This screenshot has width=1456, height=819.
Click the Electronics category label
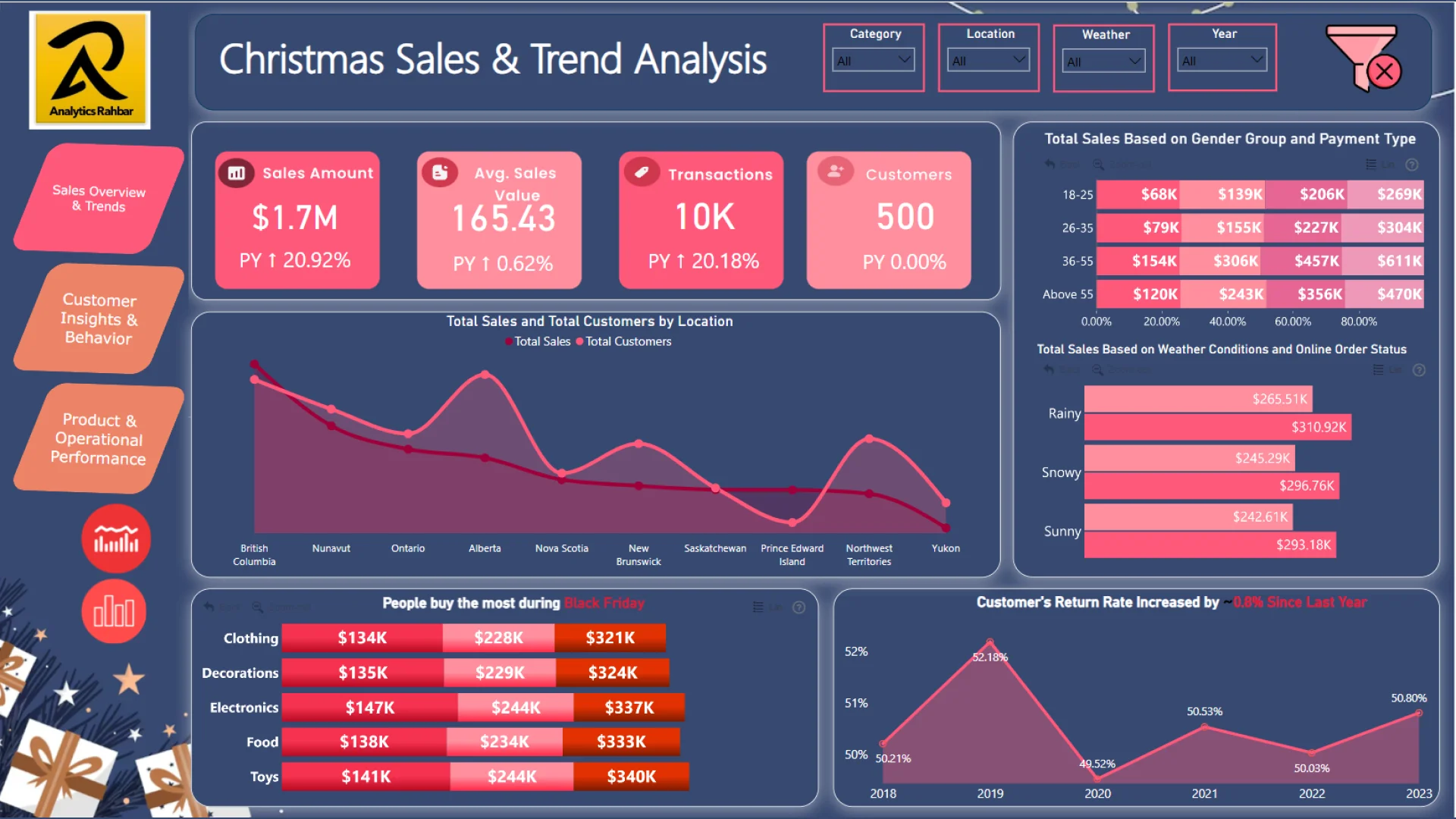click(244, 708)
